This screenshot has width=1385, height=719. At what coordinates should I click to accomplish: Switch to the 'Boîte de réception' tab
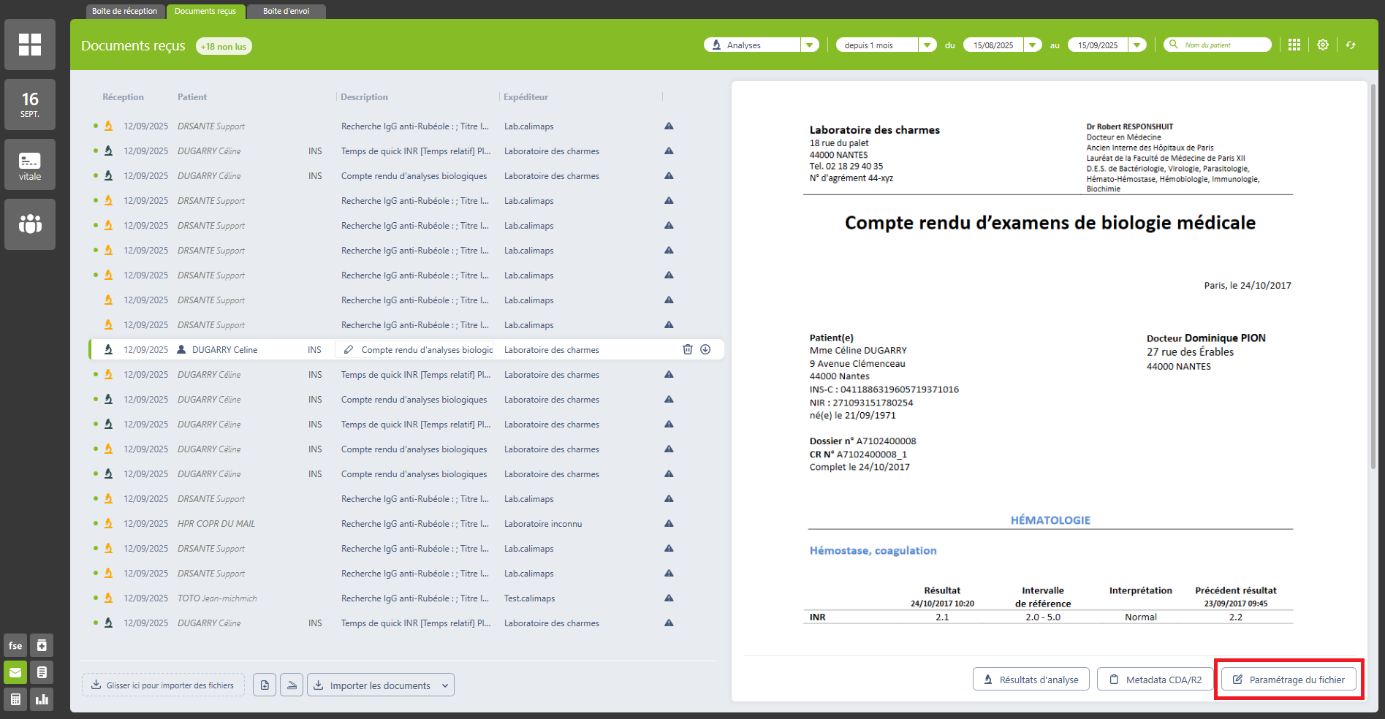[x=125, y=11]
